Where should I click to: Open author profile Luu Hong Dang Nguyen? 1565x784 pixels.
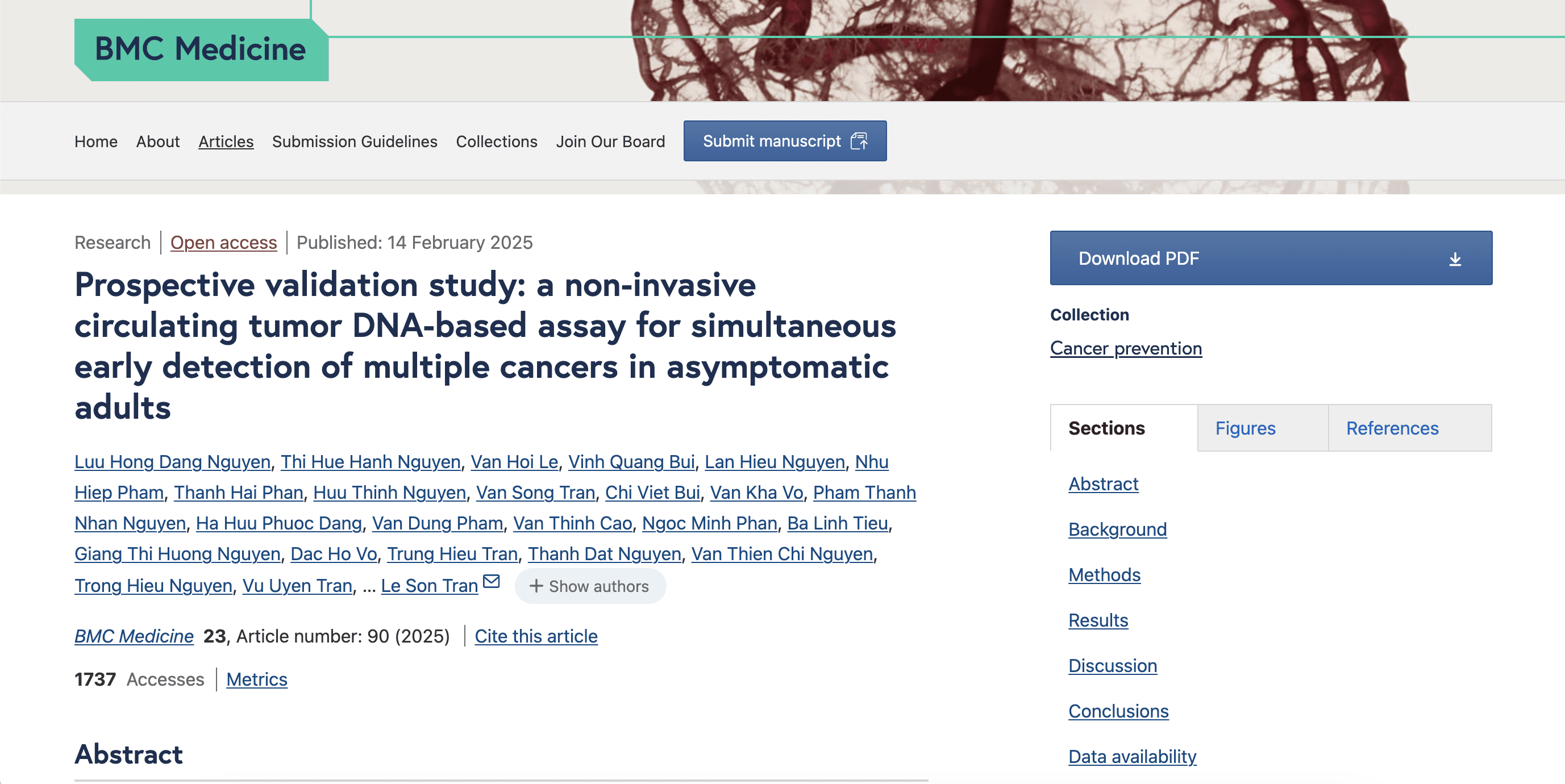(x=172, y=461)
